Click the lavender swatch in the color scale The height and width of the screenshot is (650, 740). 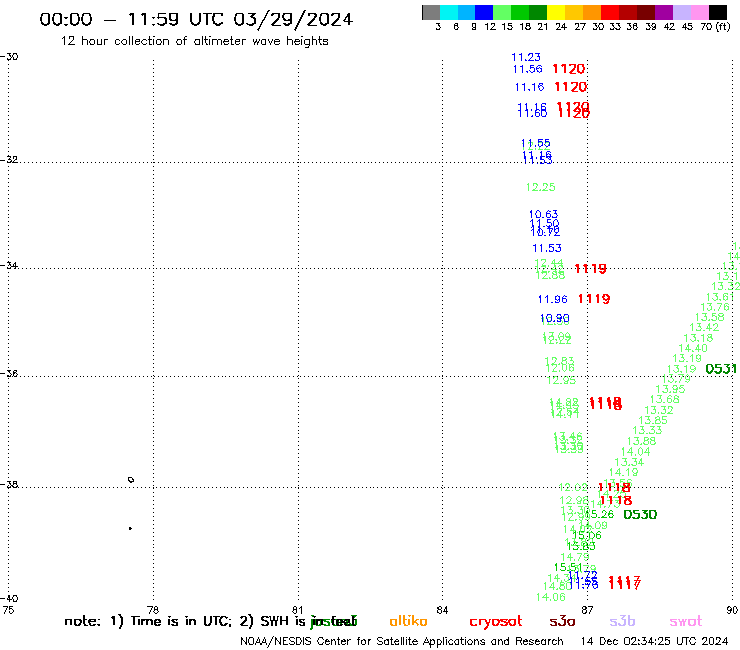(x=681, y=12)
